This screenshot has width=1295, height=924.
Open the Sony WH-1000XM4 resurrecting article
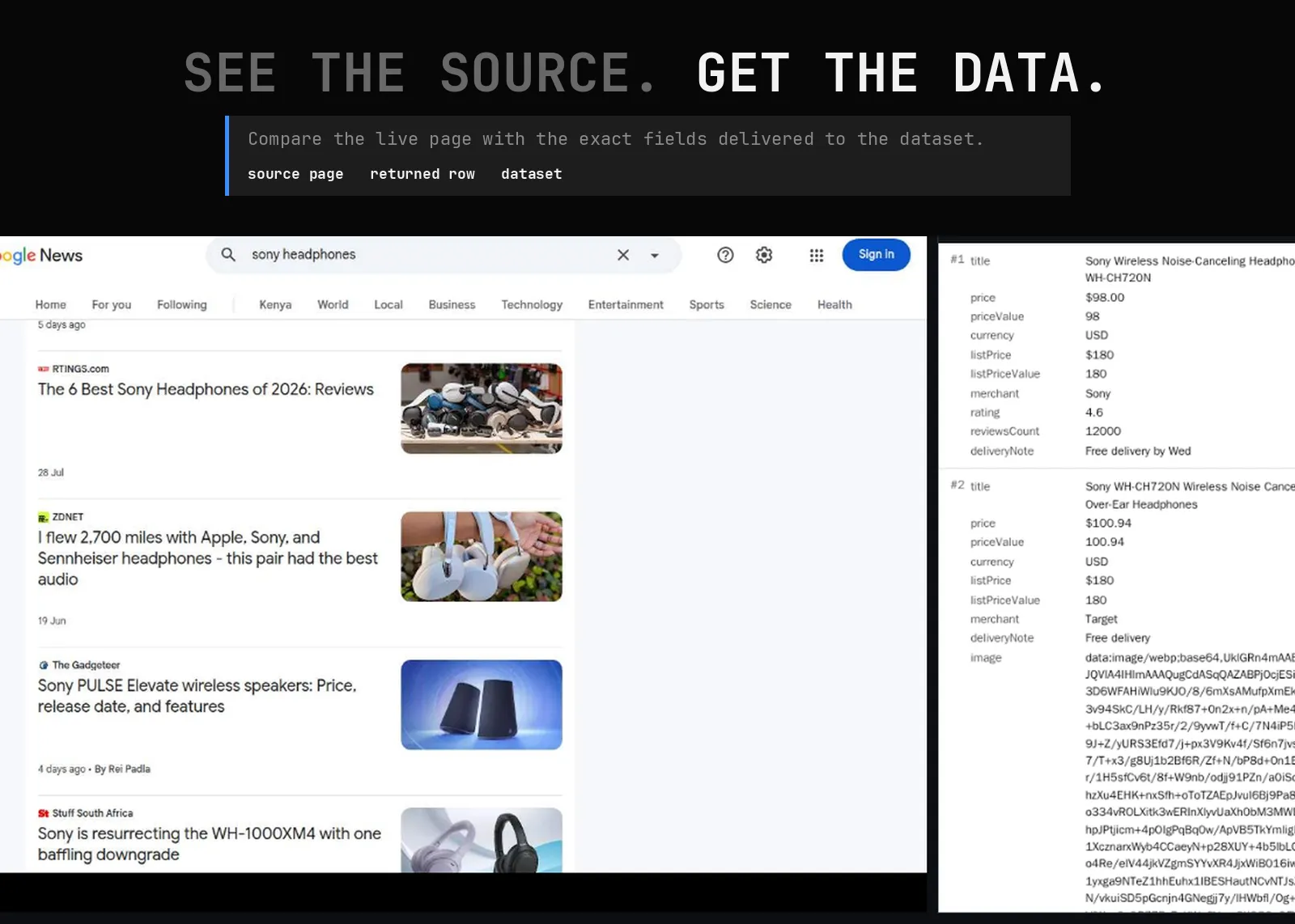point(209,844)
